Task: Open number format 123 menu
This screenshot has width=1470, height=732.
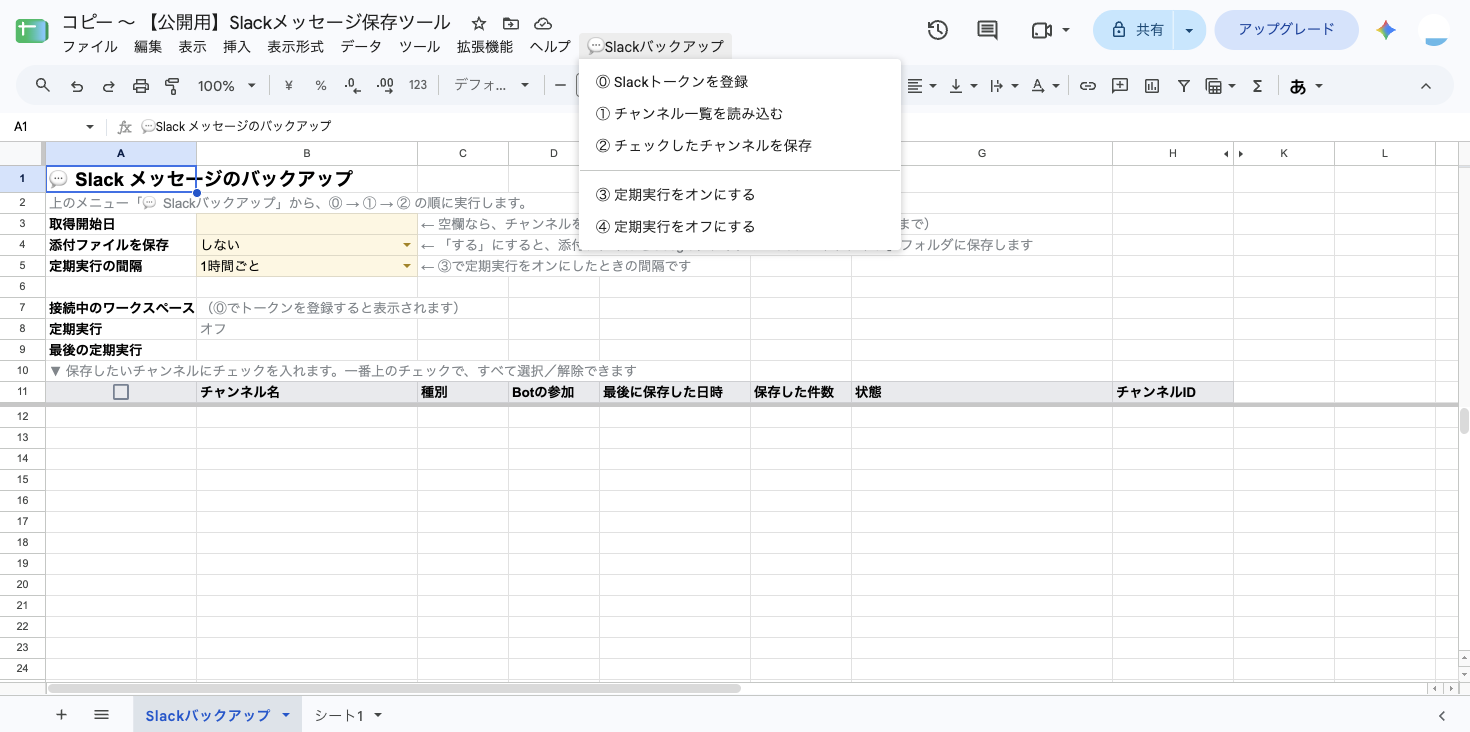Action: (x=418, y=86)
